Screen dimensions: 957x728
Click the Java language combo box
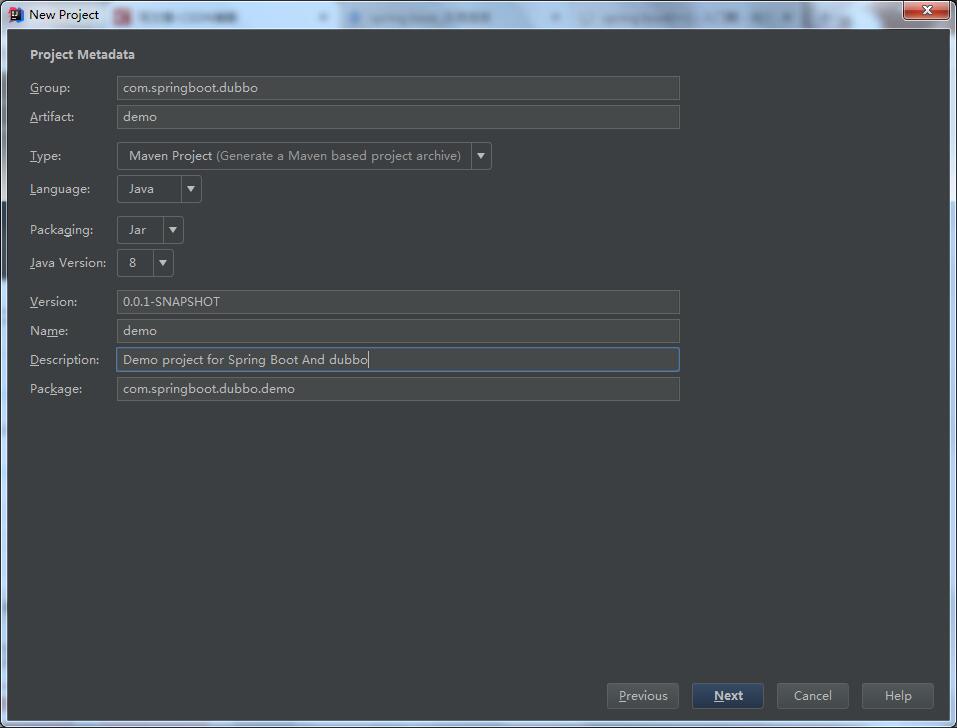(159, 189)
